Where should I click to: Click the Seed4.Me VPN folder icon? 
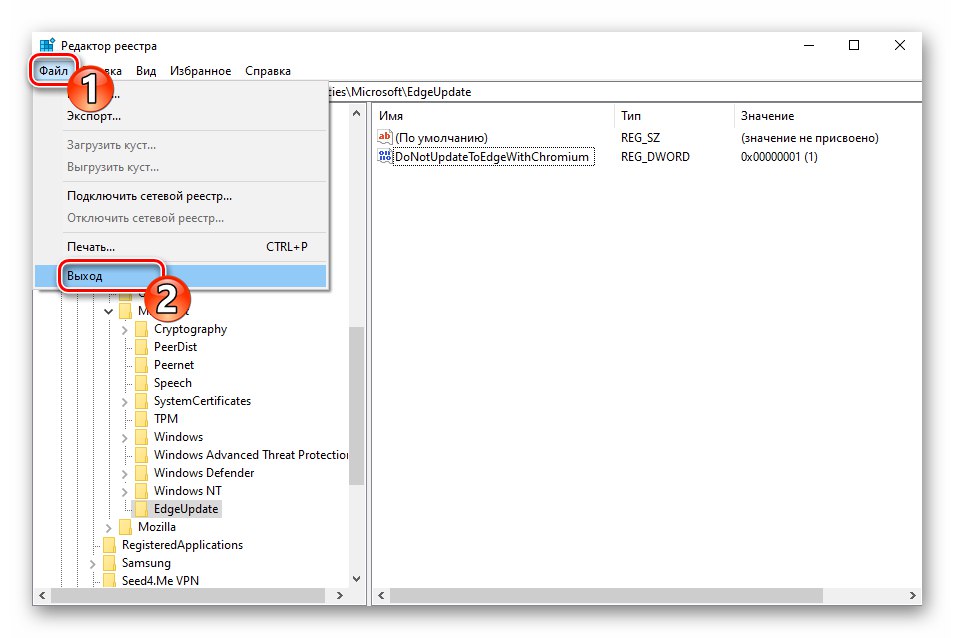[x=110, y=580]
